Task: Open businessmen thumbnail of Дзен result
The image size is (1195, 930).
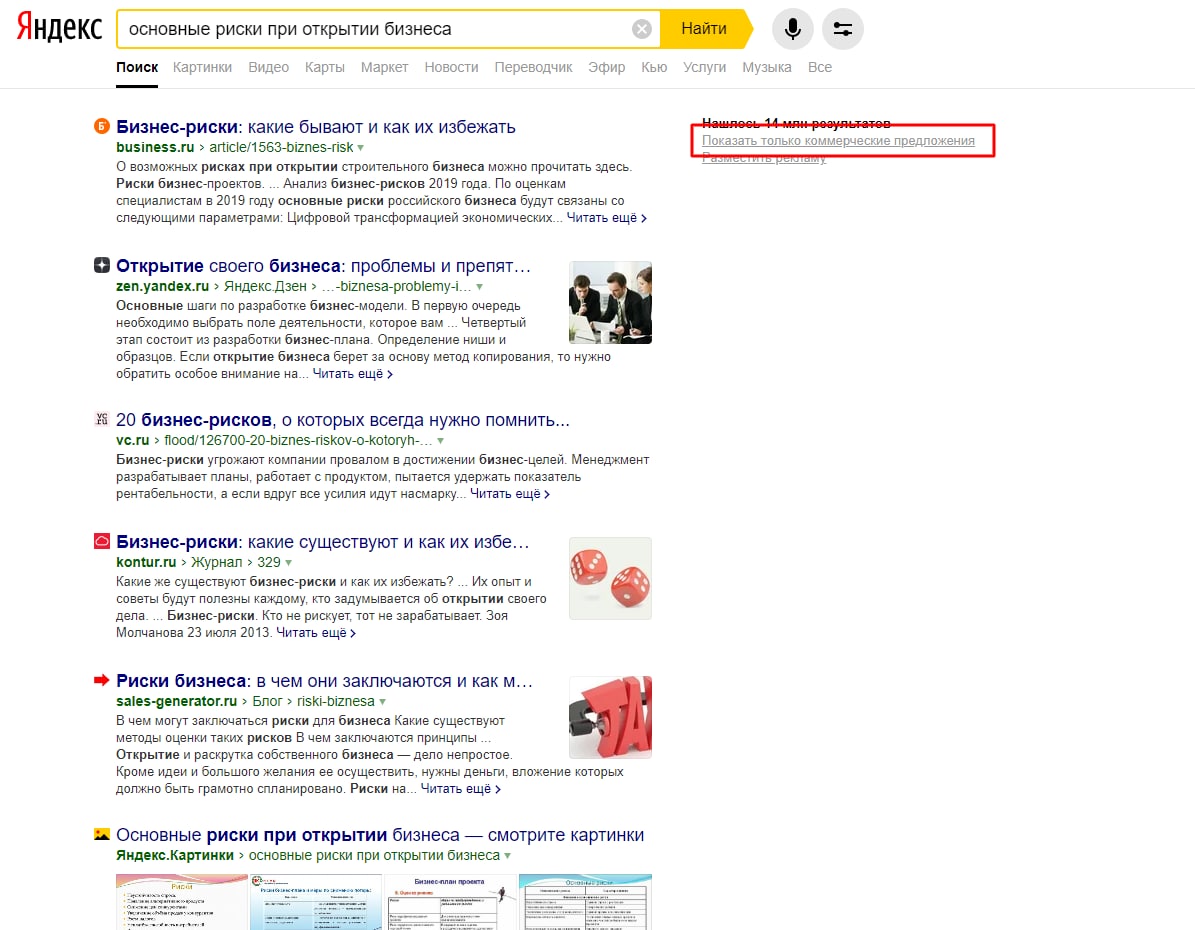Action: 610,303
